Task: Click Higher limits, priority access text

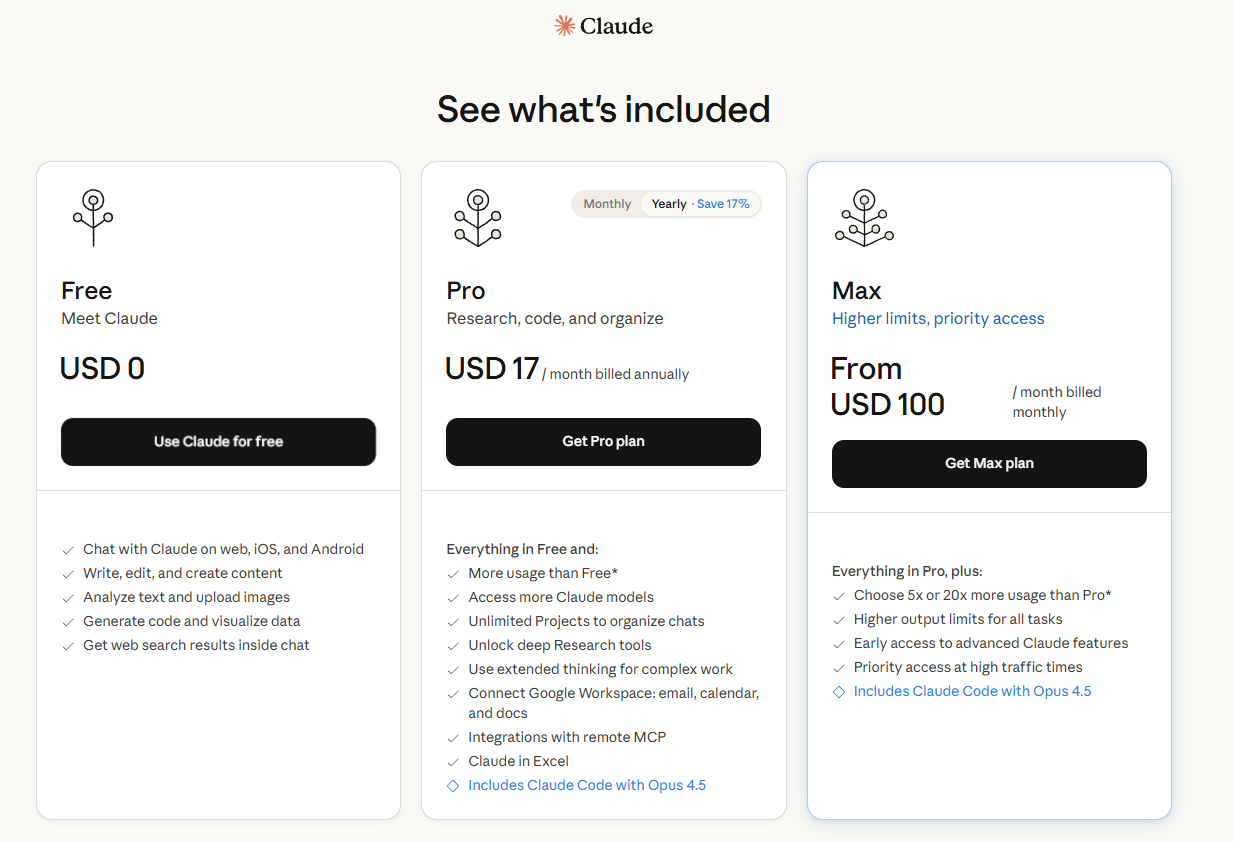Action: tap(938, 319)
